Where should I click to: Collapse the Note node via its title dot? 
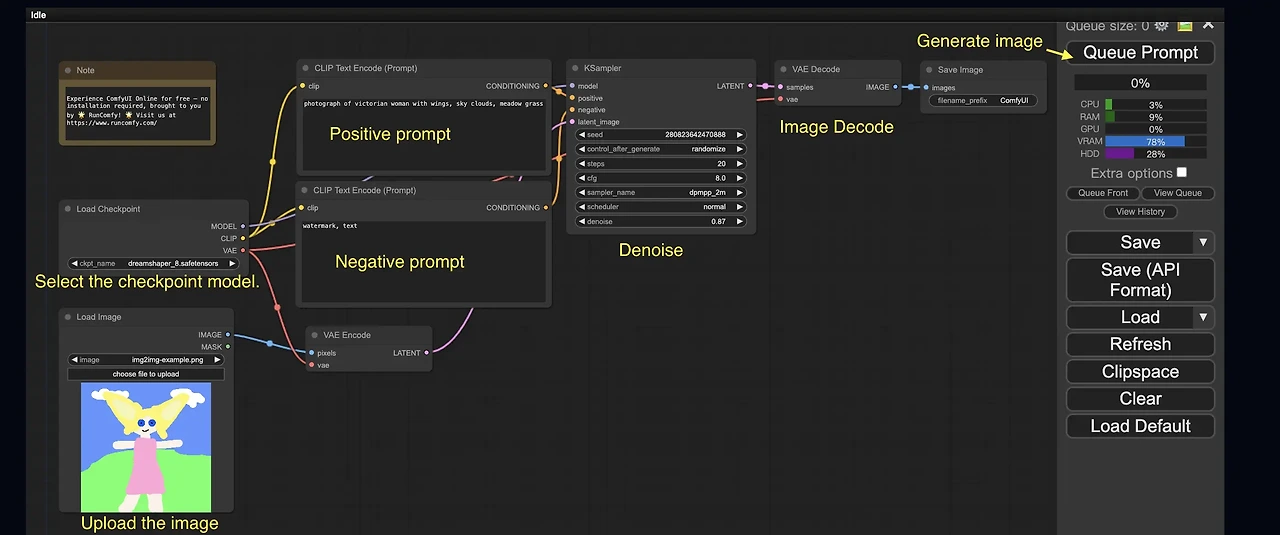(x=68, y=70)
